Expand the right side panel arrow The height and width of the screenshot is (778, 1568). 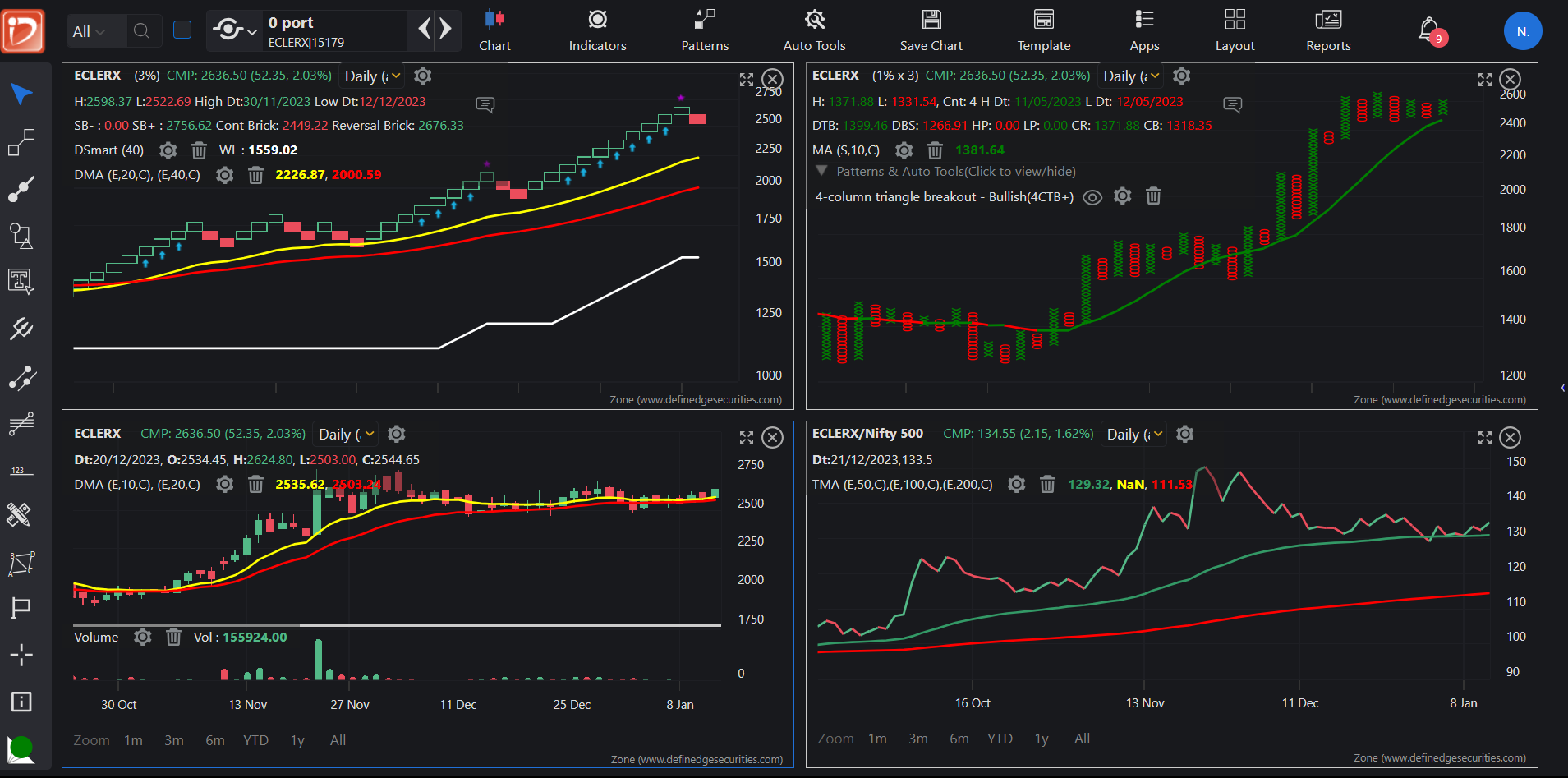point(1562,388)
